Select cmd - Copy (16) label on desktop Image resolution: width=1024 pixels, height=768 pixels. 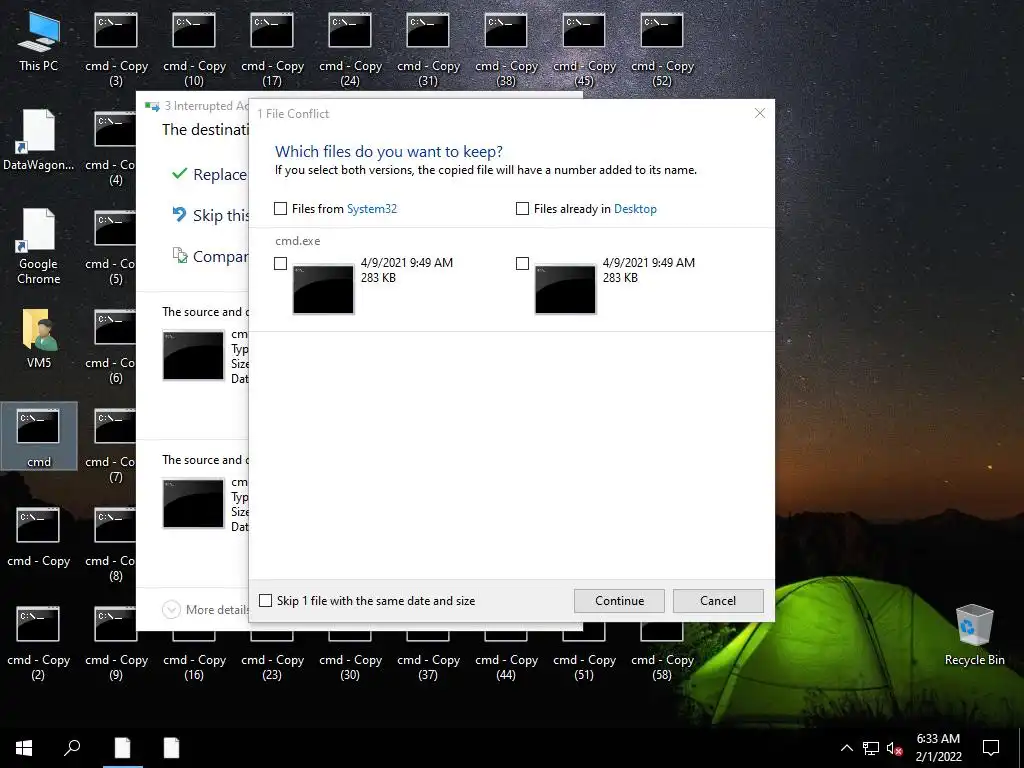[x=194, y=667]
